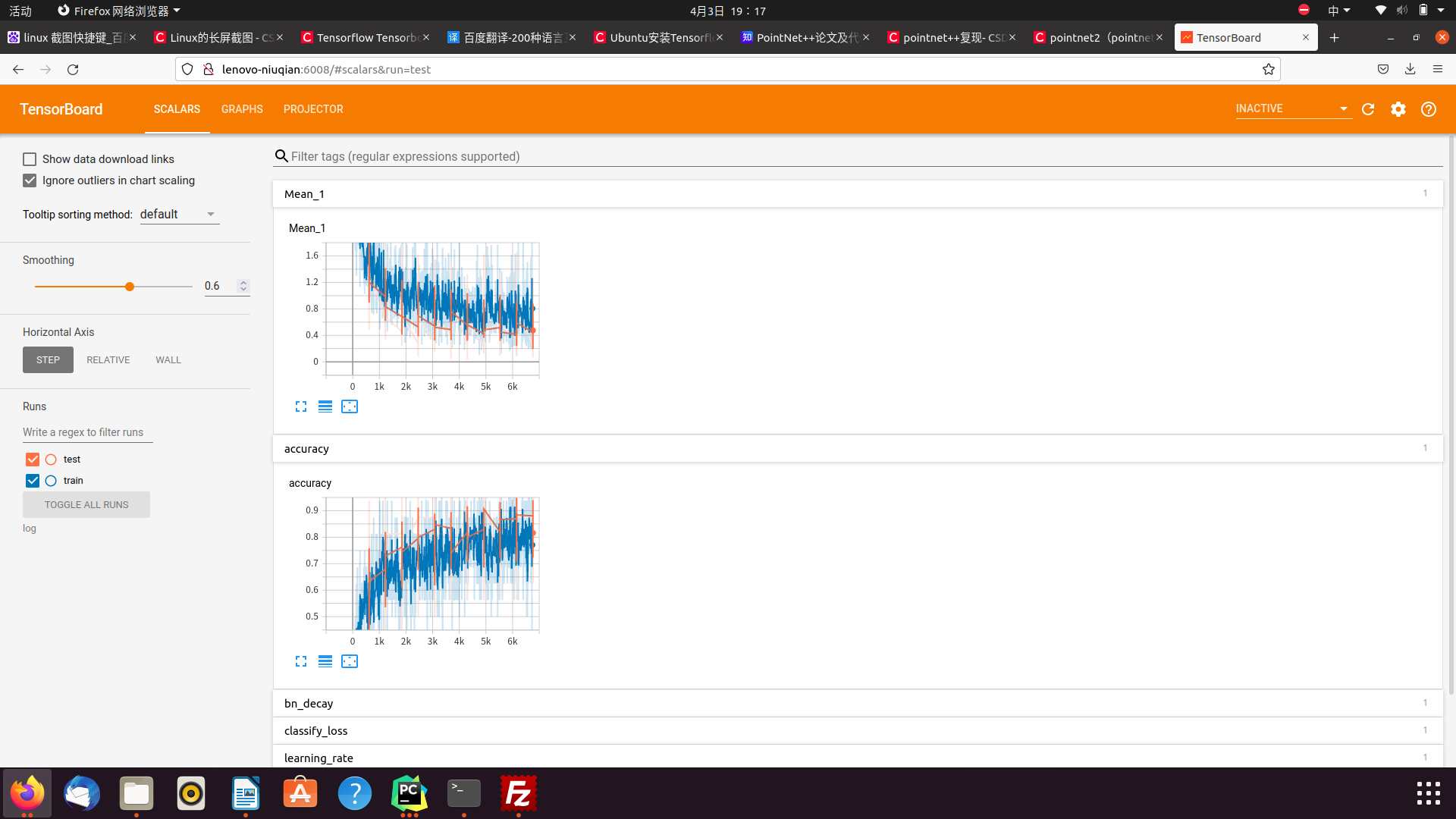Fit accuracy chart domain to data
Image resolution: width=1456 pixels, height=819 pixels.
click(350, 661)
